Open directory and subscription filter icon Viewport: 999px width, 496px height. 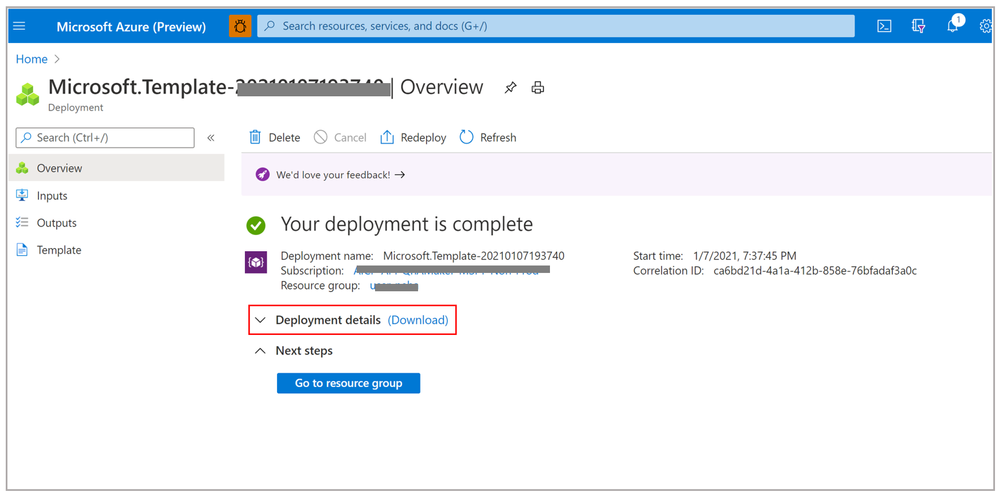[x=918, y=26]
